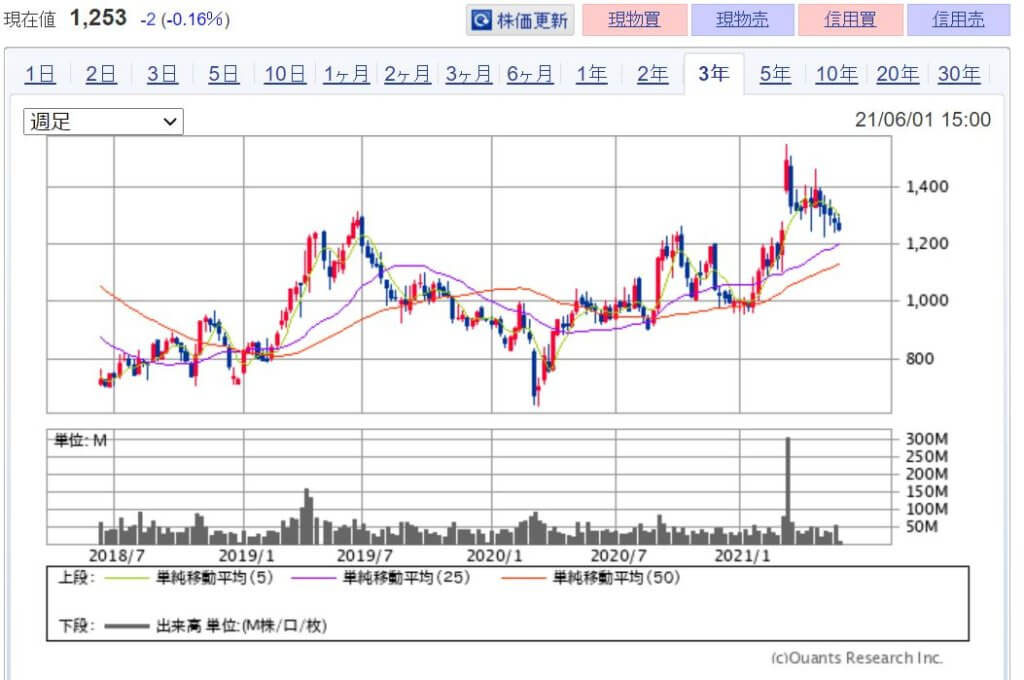Select the active 3年 tab
1024x680 pixels.
tap(714, 74)
